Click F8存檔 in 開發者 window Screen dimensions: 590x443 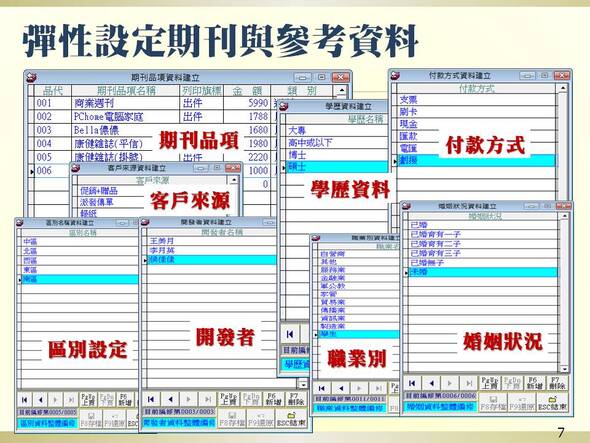coord(232,418)
